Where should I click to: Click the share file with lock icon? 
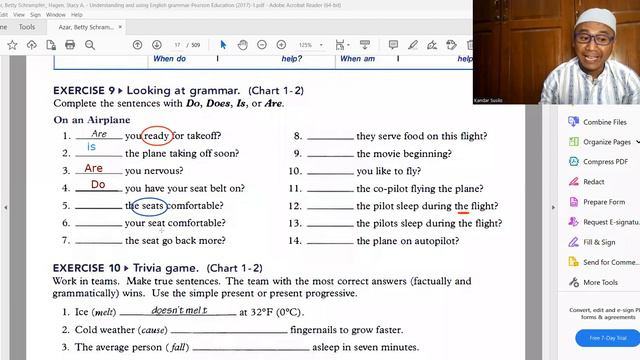(51, 45)
